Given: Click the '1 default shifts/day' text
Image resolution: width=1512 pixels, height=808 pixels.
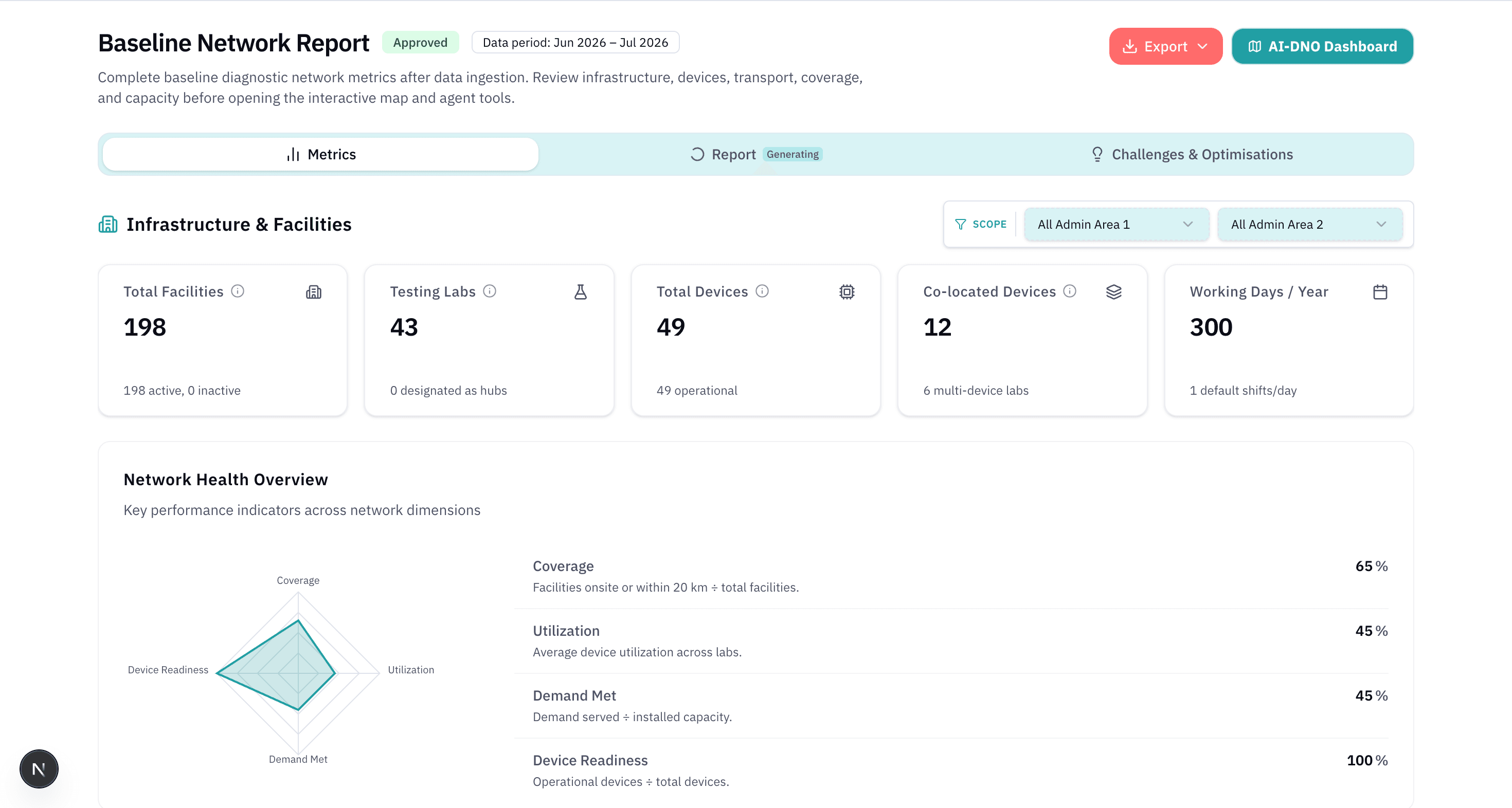Looking at the screenshot, I should 1243,390.
